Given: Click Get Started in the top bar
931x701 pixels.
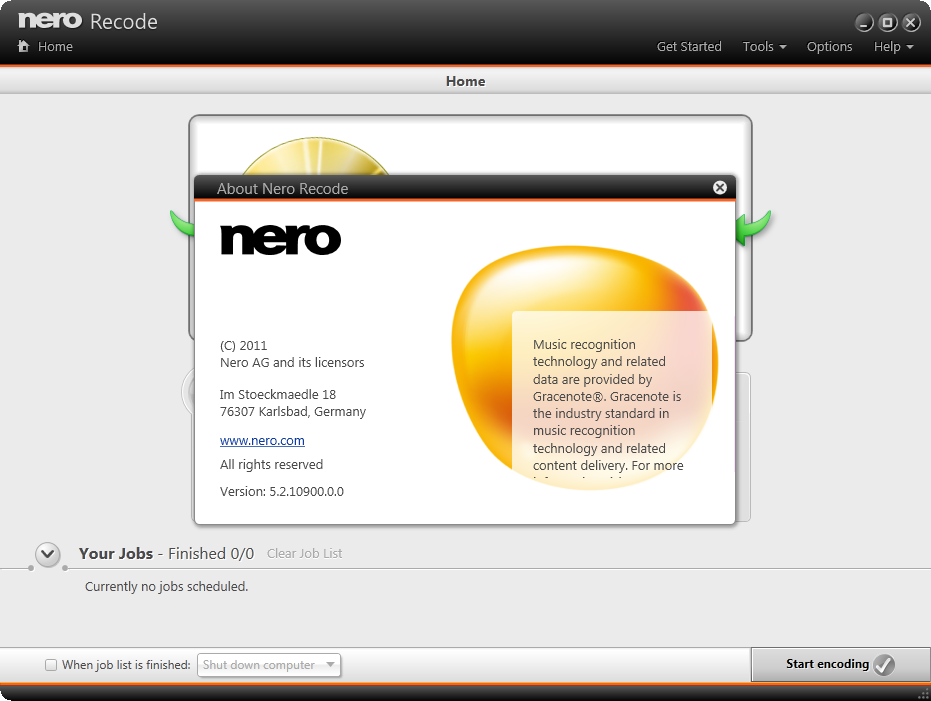Looking at the screenshot, I should click(x=689, y=46).
